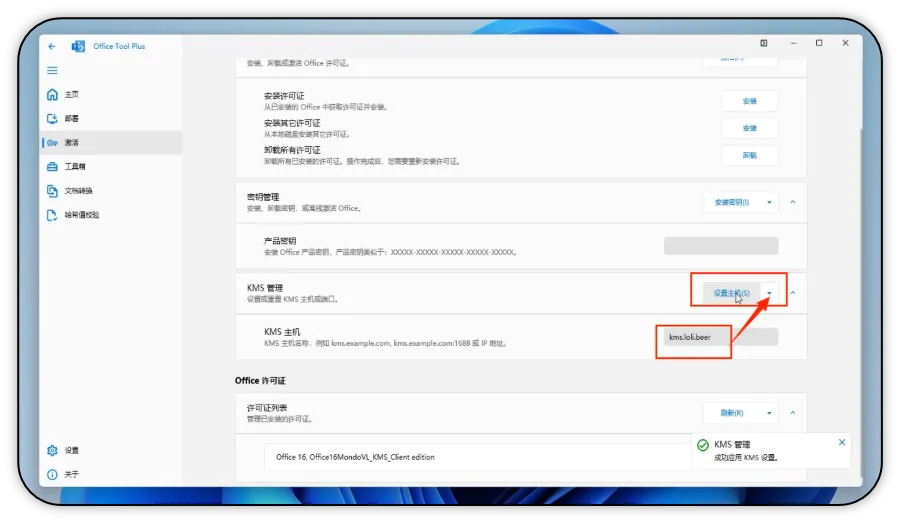The width and height of the screenshot is (900, 523).
Task: Click the compact mode icon in title bar
Action: click(x=764, y=43)
